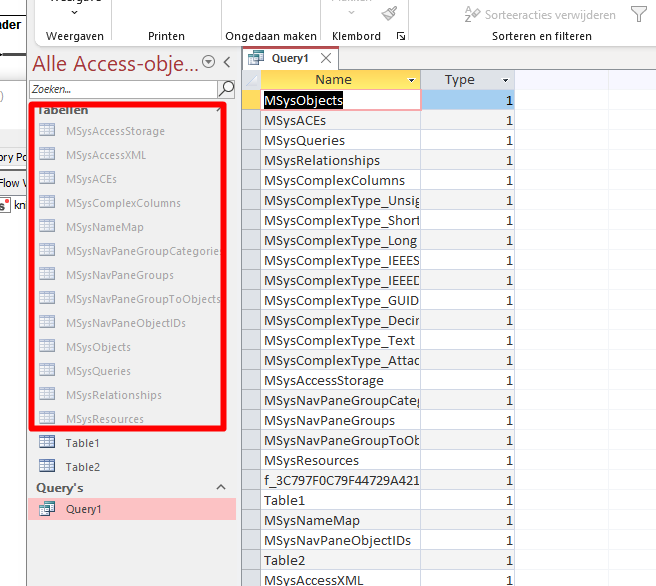Viewport: 656px width, 586px height.
Task: Click the MSysComplexColumns table icon in pane
Action: [47, 202]
